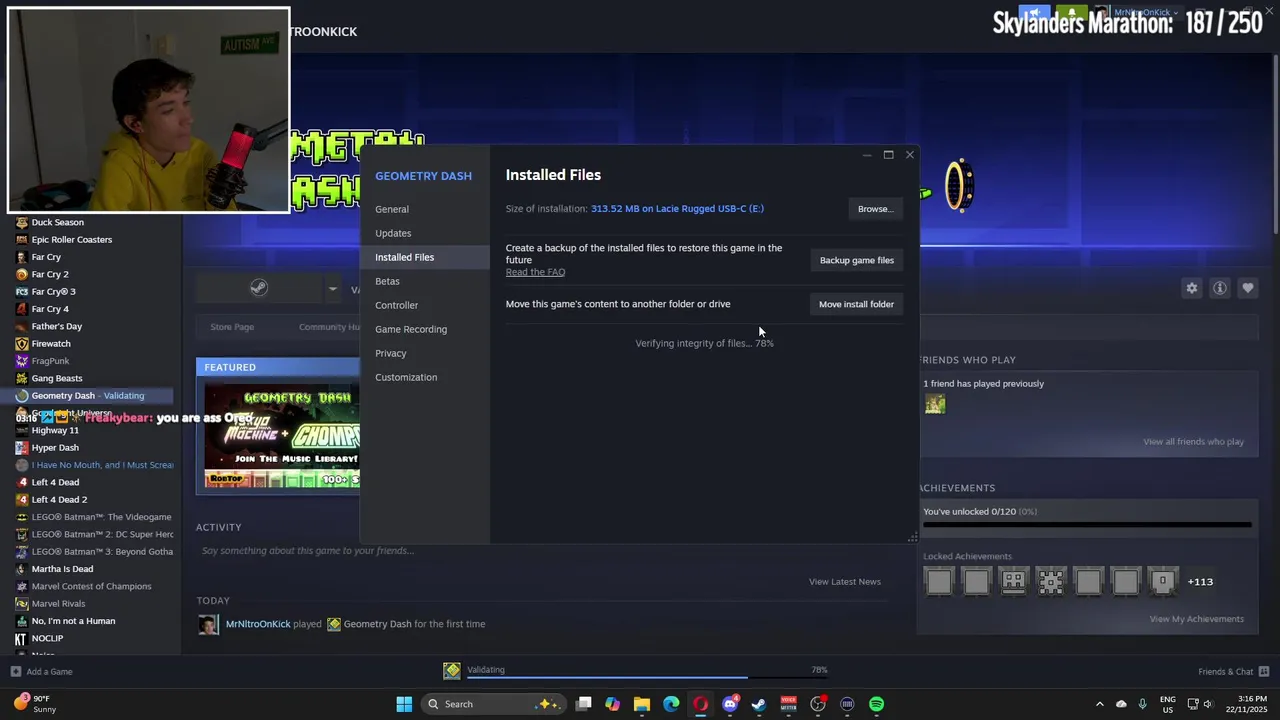Click the Far Cry 2 game icon
This screenshot has height=720, width=1280.
point(21,274)
